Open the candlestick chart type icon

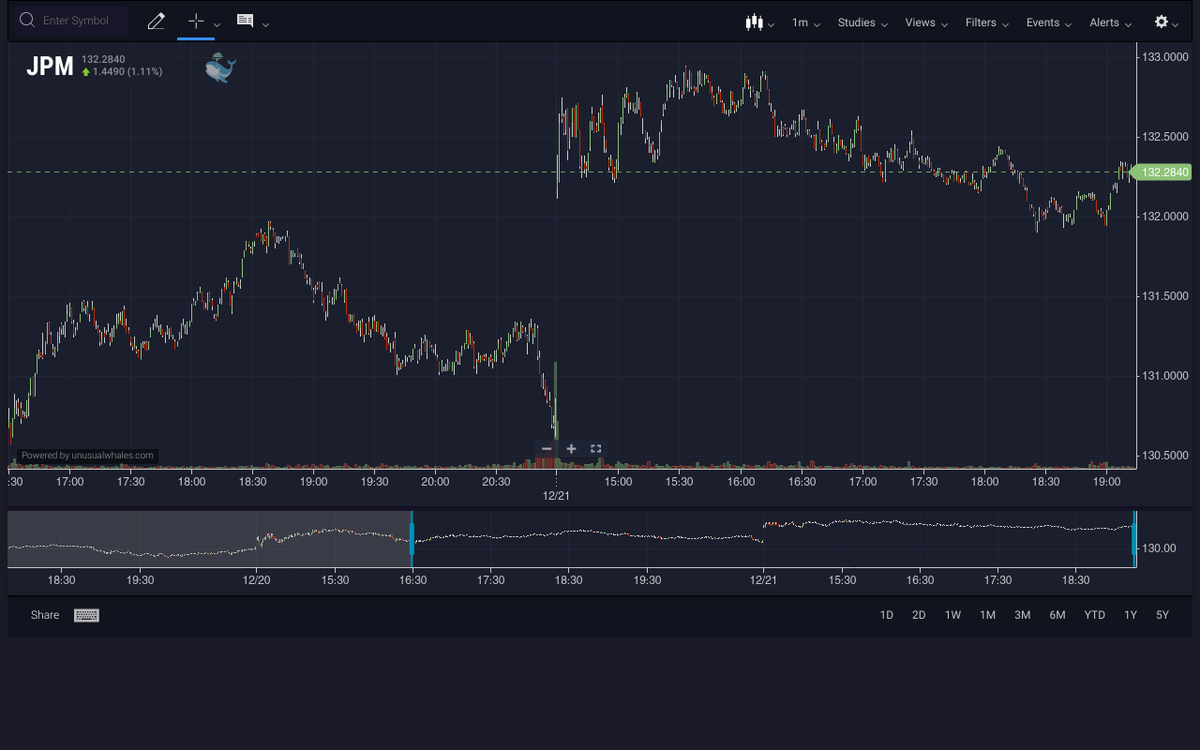754,22
